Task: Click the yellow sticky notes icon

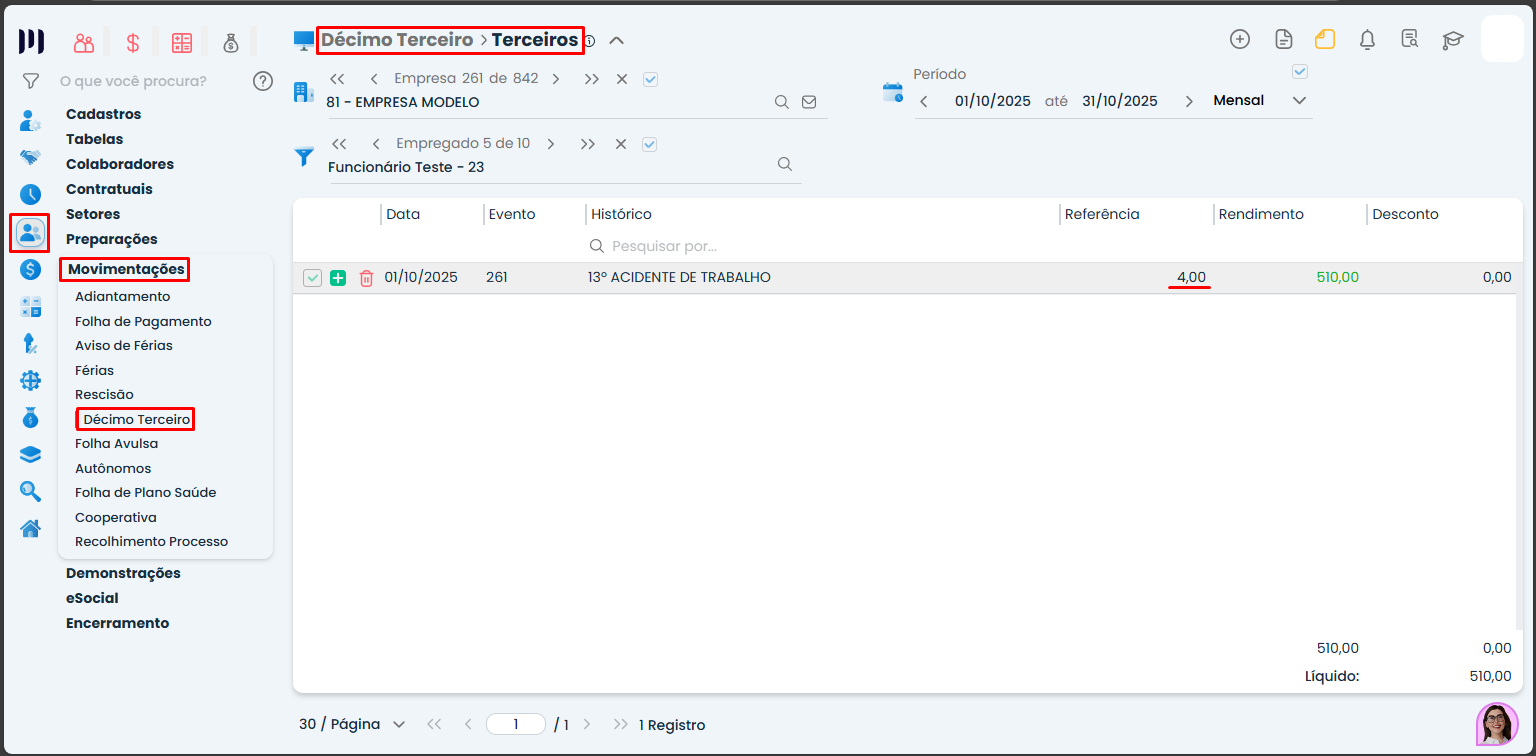Action: (1325, 40)
